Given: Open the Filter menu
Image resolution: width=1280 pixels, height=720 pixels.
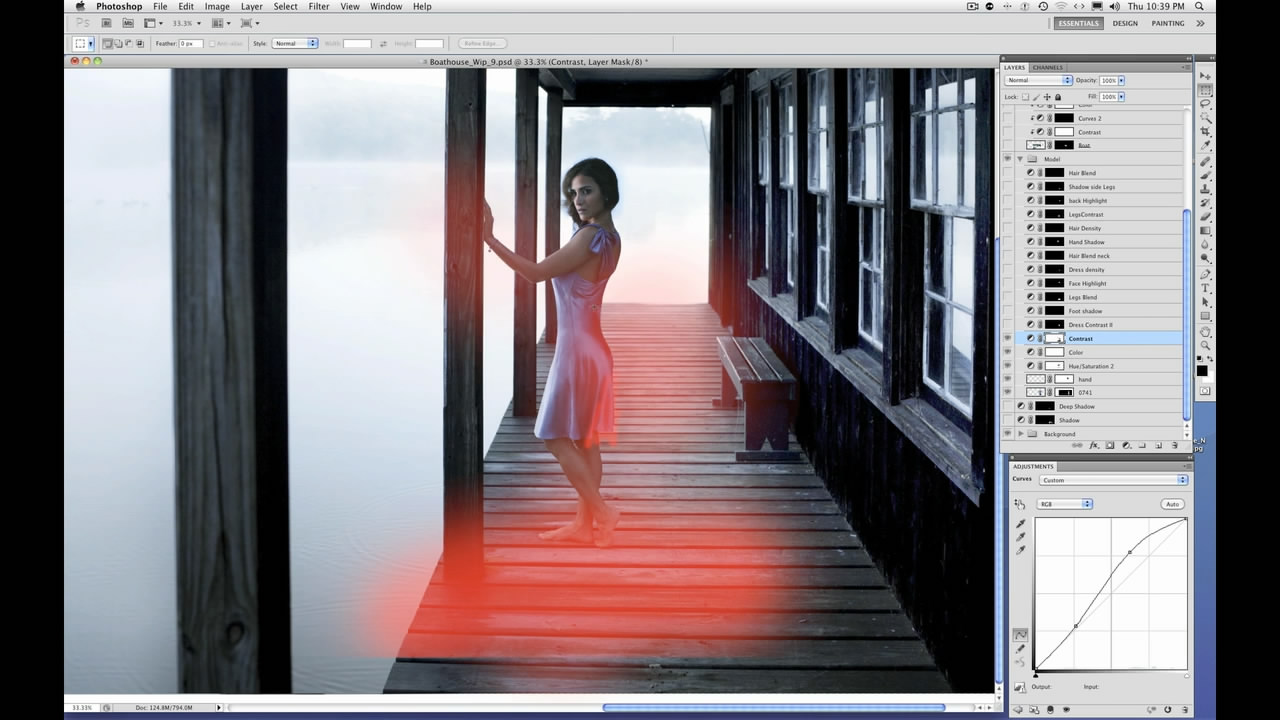Looking at the screenshot, I should tap(319, 6).
